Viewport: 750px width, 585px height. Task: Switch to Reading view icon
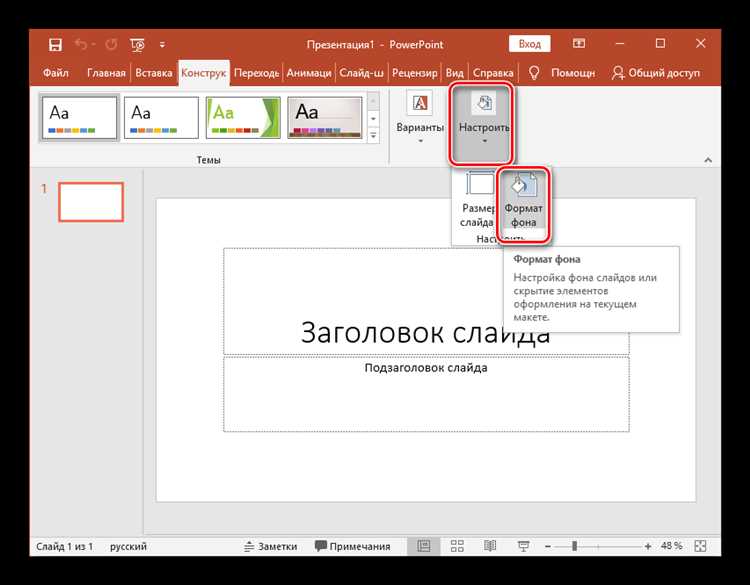pos(490,546)
